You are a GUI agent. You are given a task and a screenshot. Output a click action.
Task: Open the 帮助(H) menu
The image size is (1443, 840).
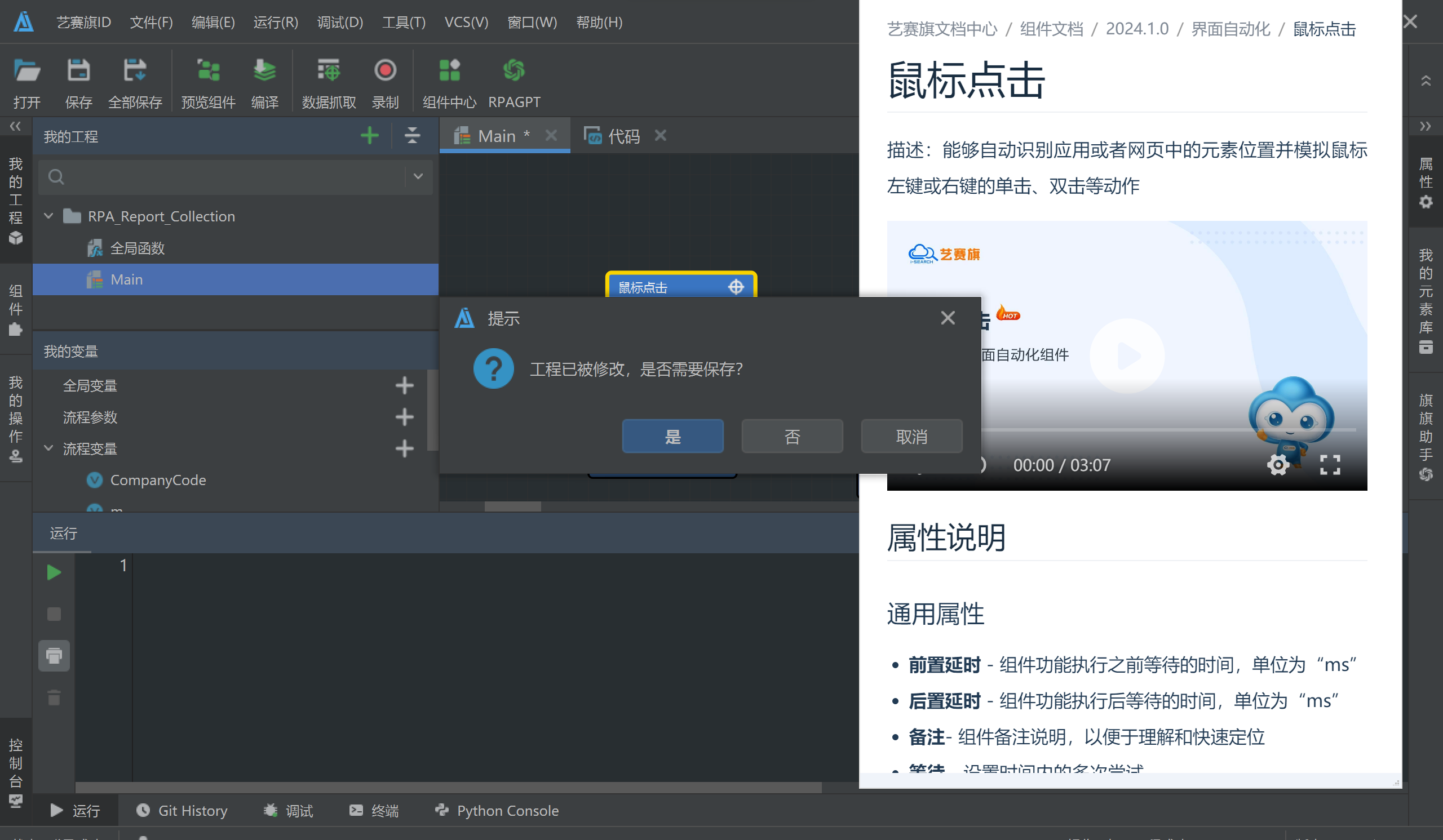(x=599, y=22)
